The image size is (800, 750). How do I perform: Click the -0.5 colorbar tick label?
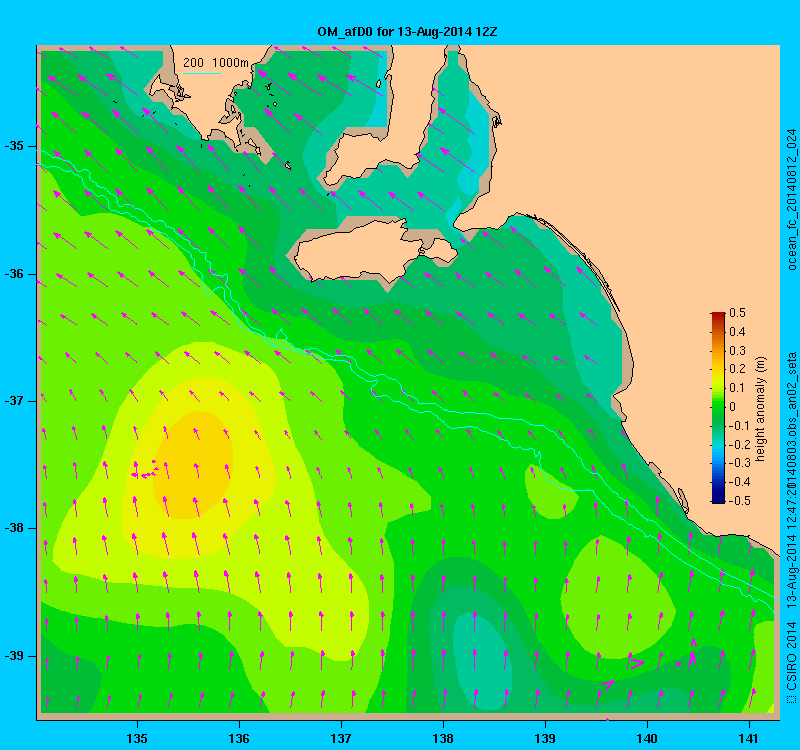[739, 501]
